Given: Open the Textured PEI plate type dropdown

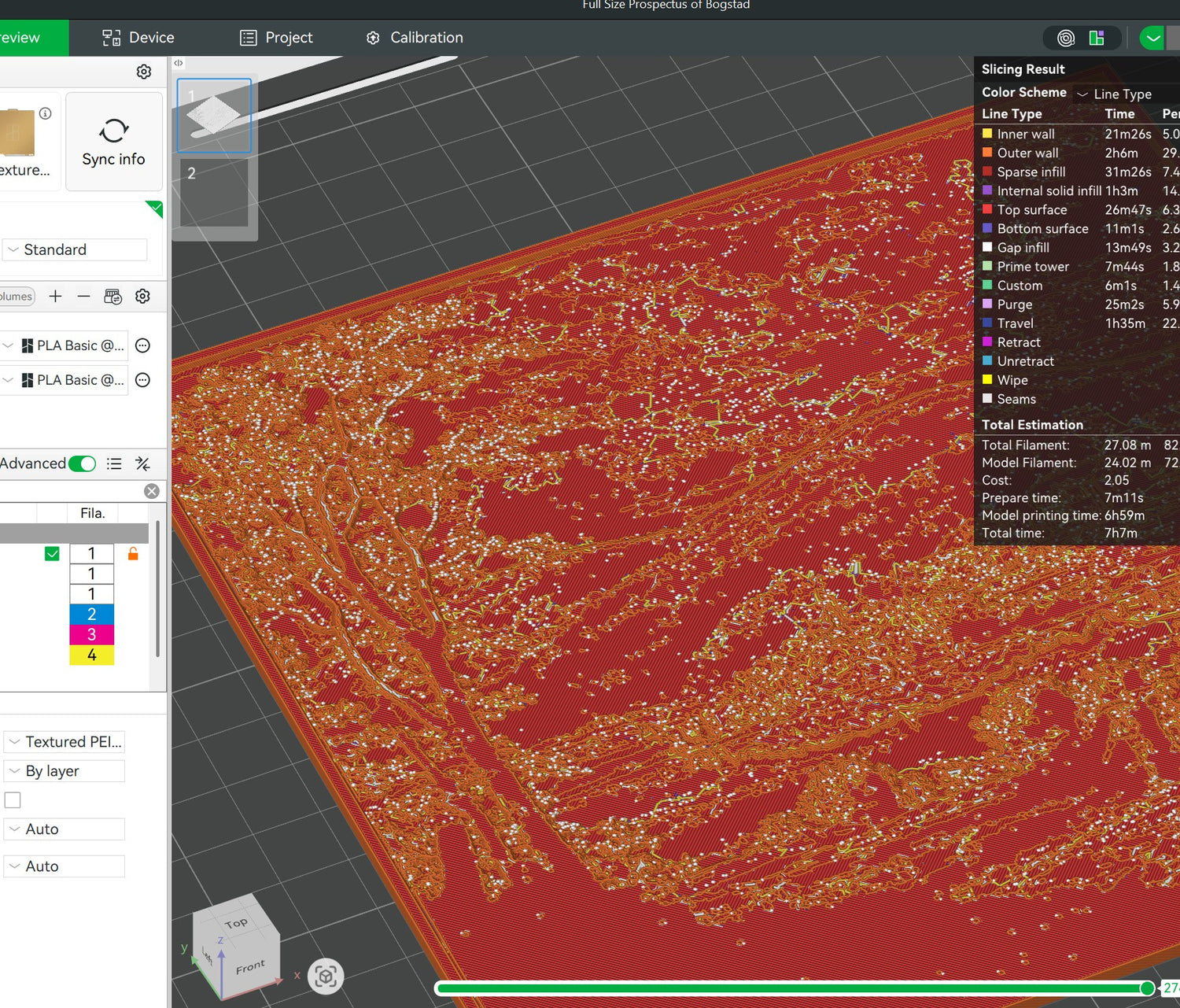Looking at the screenshot, I should click(65, 742).
